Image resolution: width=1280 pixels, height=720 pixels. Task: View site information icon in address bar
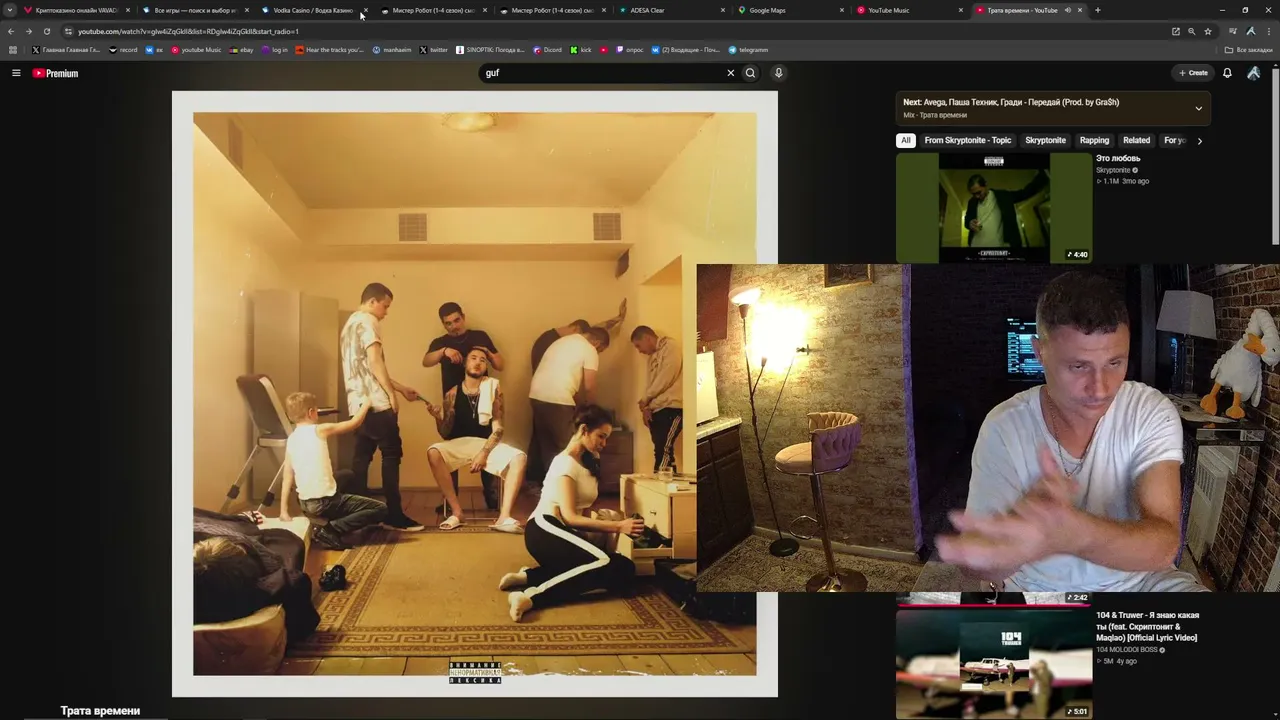[68, 31]
